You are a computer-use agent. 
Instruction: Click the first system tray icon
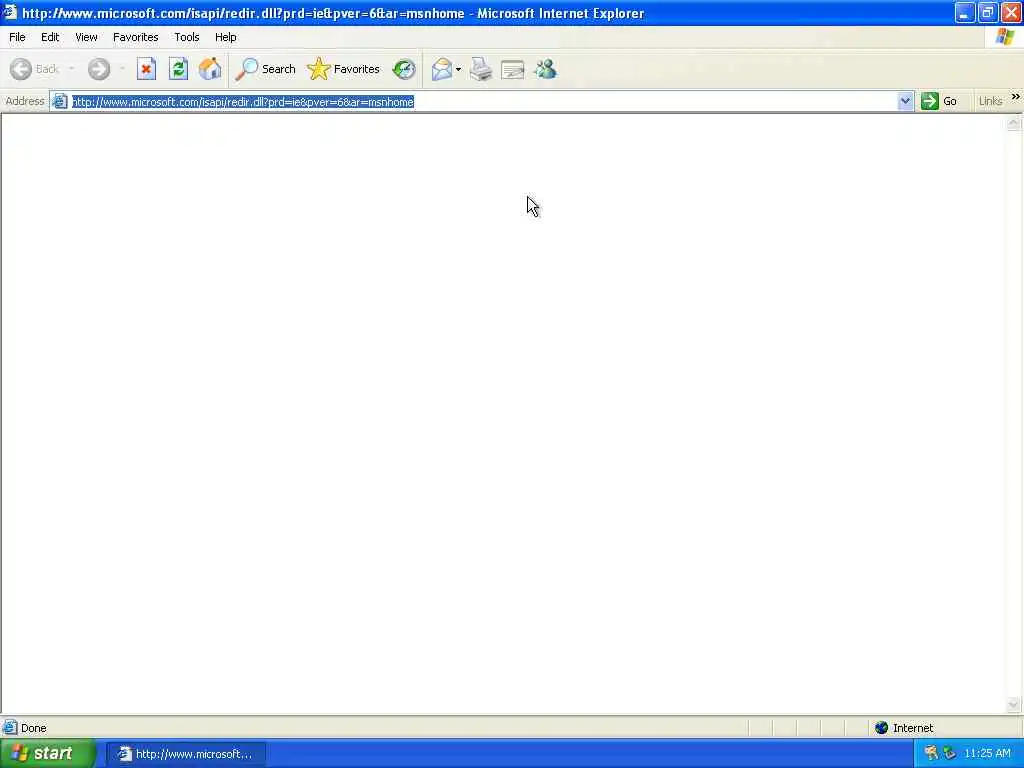point(931,754)
